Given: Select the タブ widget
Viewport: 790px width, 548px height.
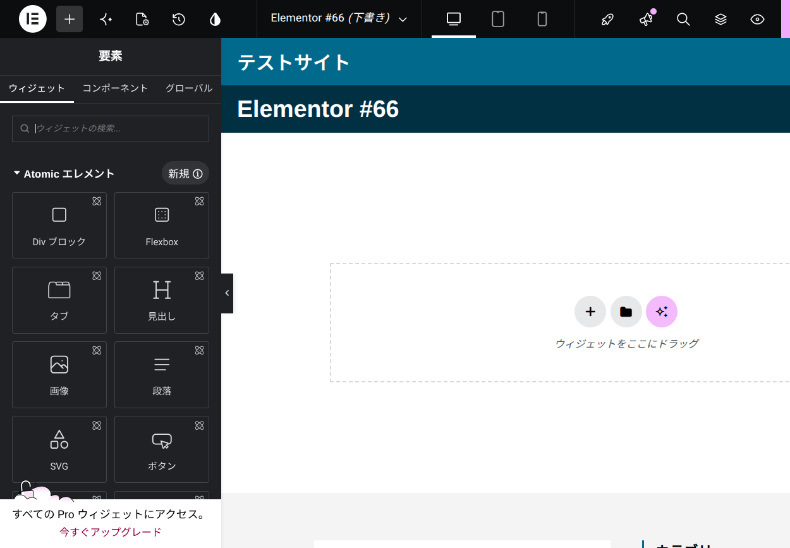Looking at the screenshot, I should 59,300.
